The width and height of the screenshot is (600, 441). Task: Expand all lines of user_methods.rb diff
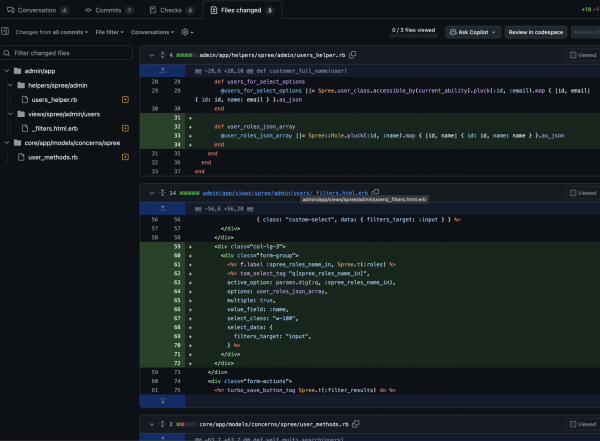pos(162,424)
